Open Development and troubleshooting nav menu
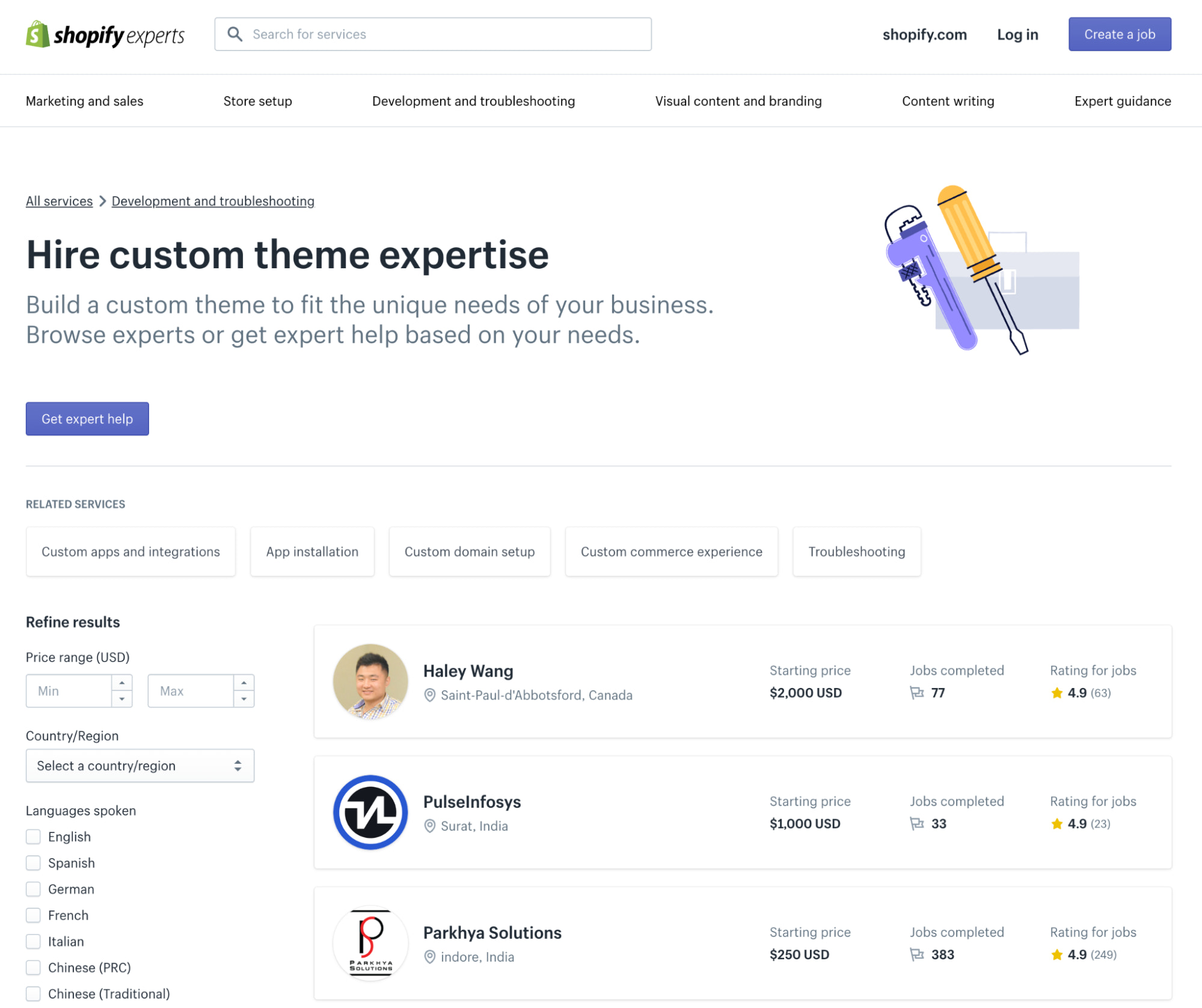The height and width of the screenshot is (1008, 1202). tap(473, 101)
